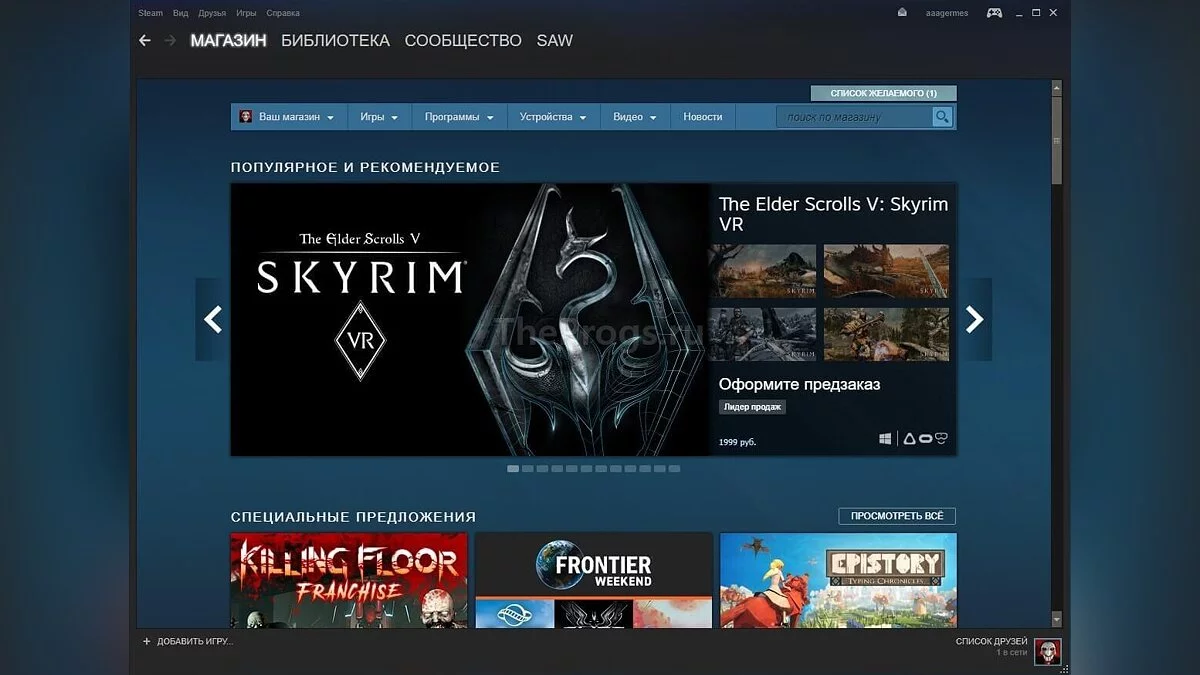Viewport: 1200px width, 675px height.
Task: Show the previous featured game with left arrow
Action: click(212, 319)
